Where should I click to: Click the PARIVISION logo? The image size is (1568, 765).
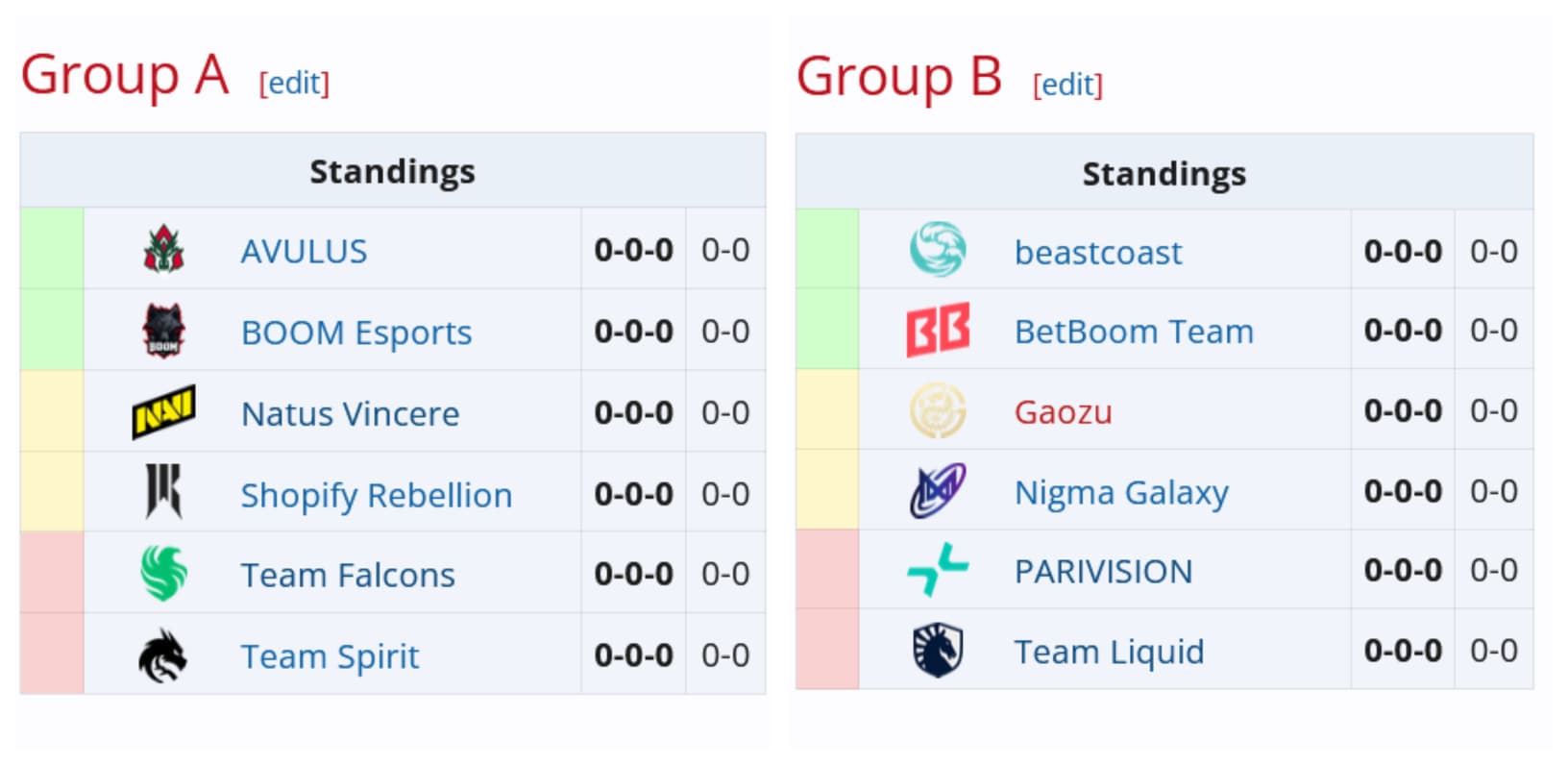click(937, 571)
